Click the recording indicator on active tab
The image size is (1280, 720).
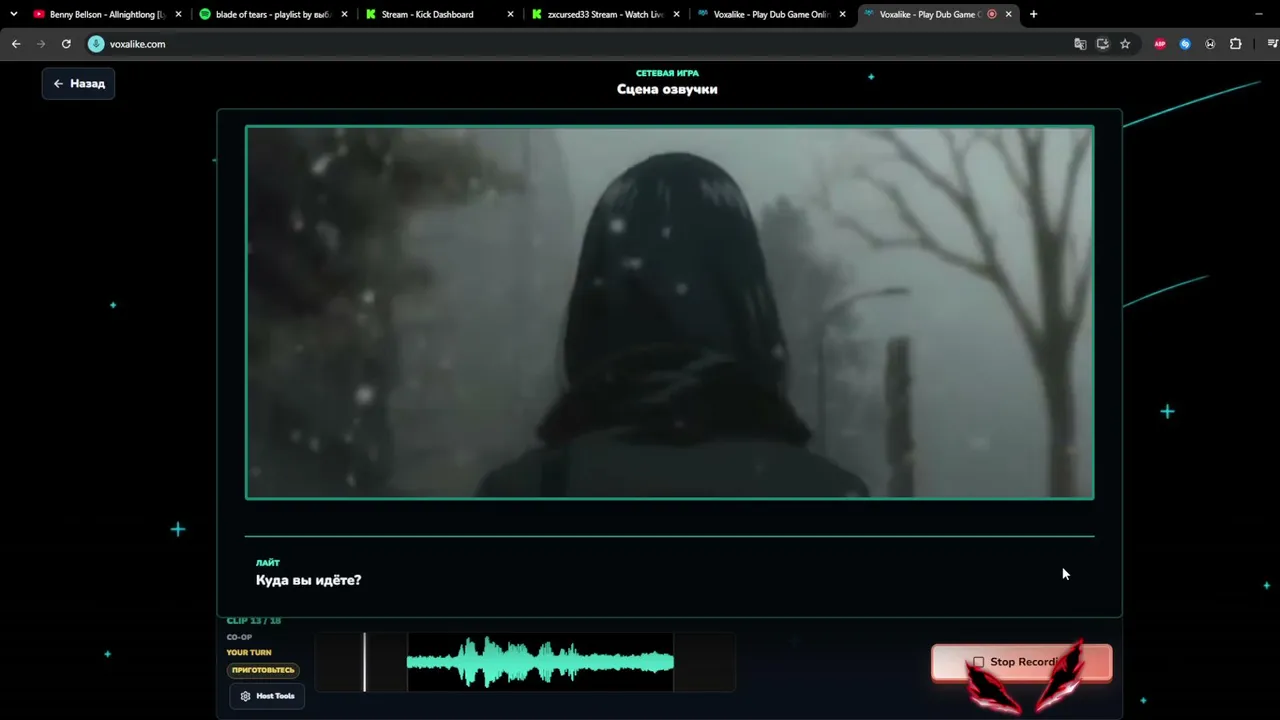(x=992, y=14)
